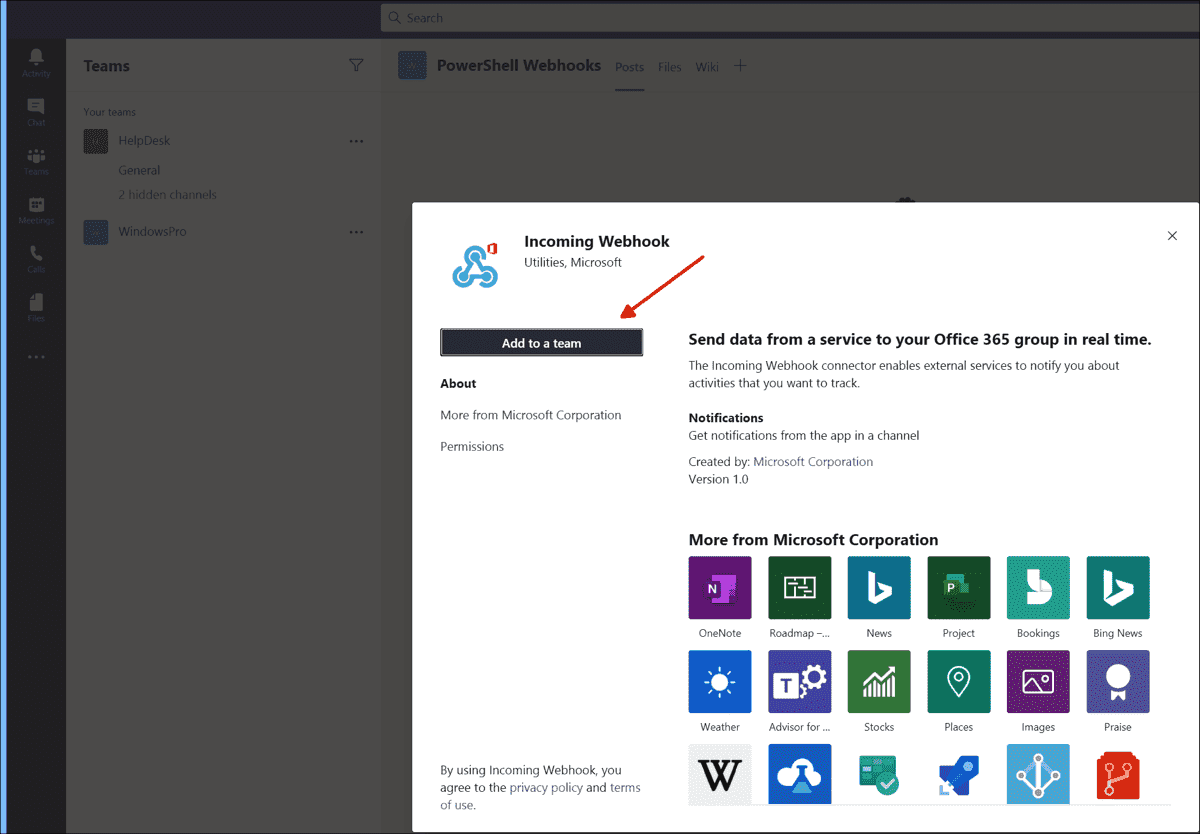
Task: Switch to the Wiki tab
Action: pos(707,67)
